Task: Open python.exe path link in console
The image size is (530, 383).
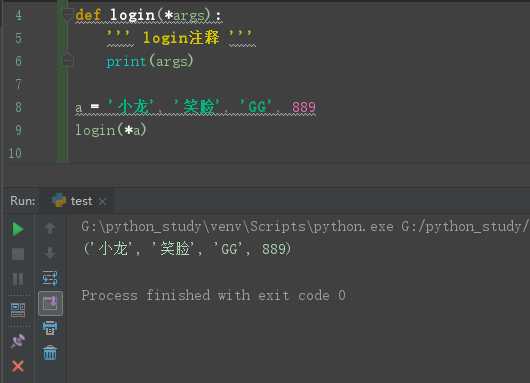Action: (x=237, y=226)
